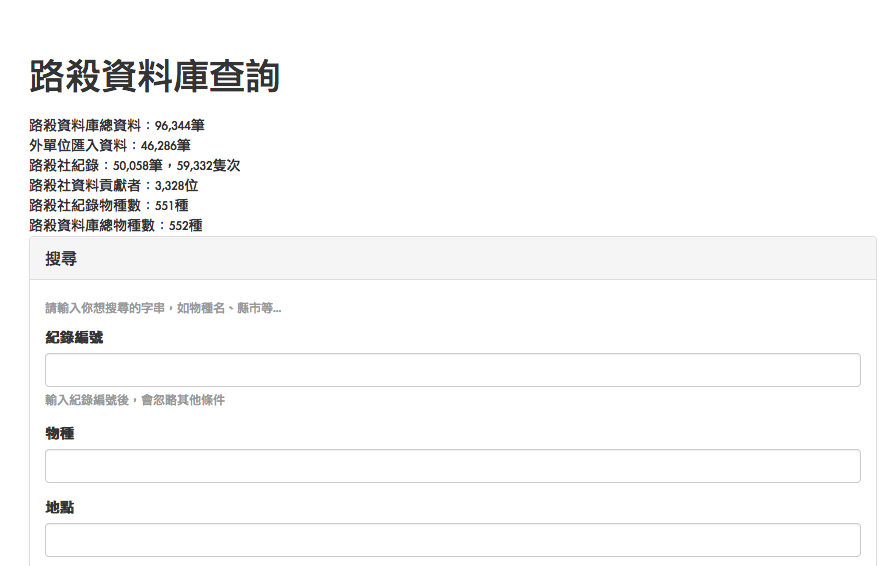Viewport: 890px width, 566px height.
Task: Click the 紀錄編號 field label
Action: click(74, 338)
